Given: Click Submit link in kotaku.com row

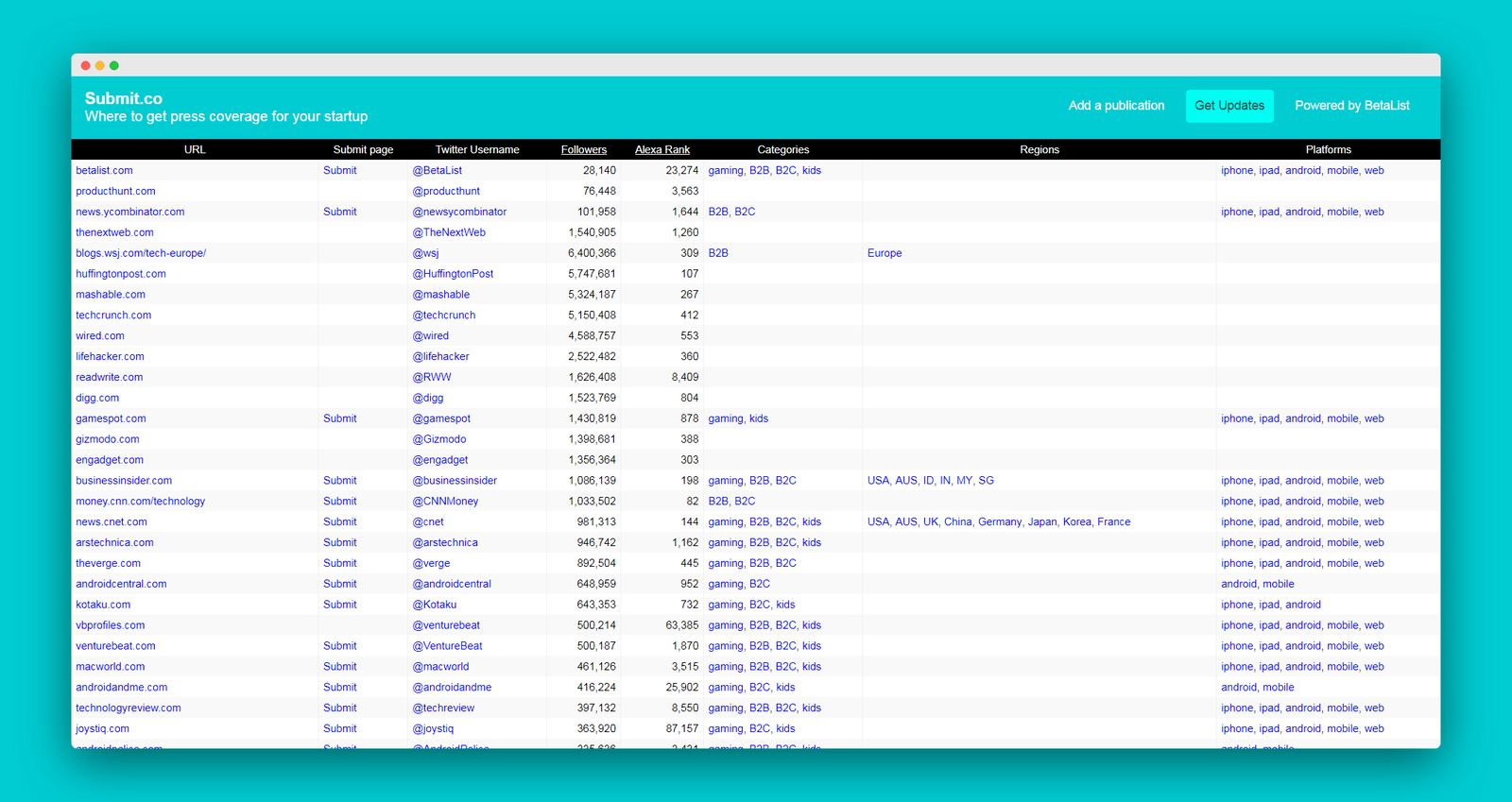Looking at the screenshot, I should 340,606.
